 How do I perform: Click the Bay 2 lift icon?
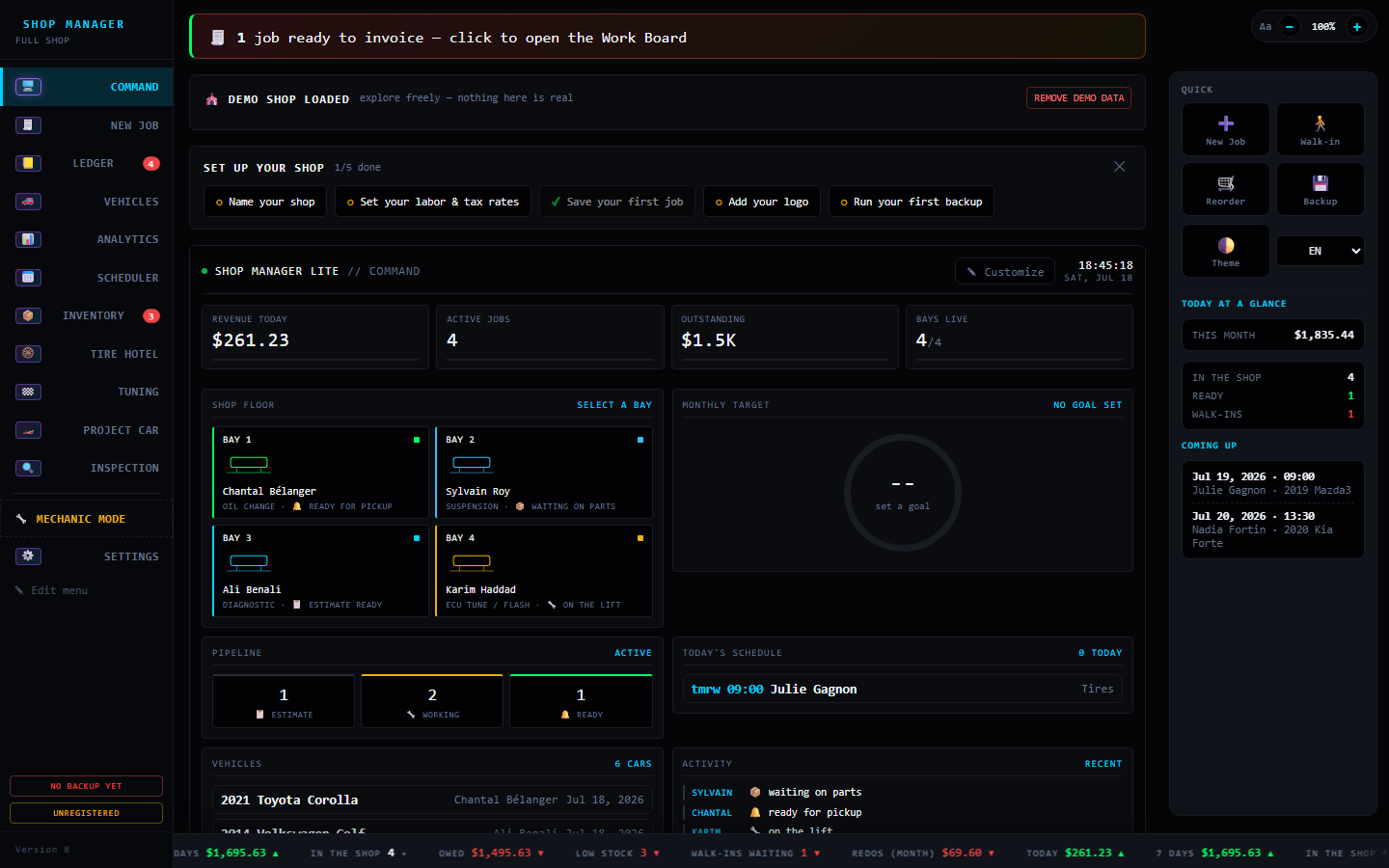[x=472, y=465]
